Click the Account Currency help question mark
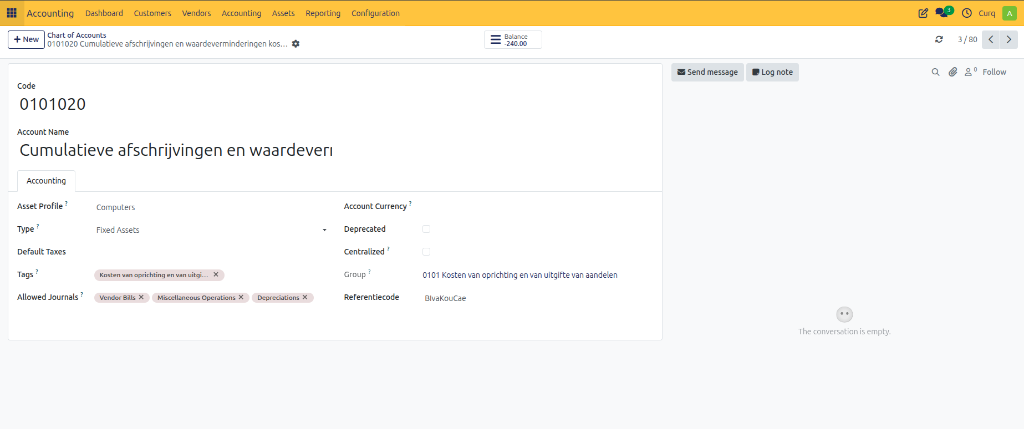Viewport: 1024px width, 429px height. pyautogui.click(x=411, y=204)
